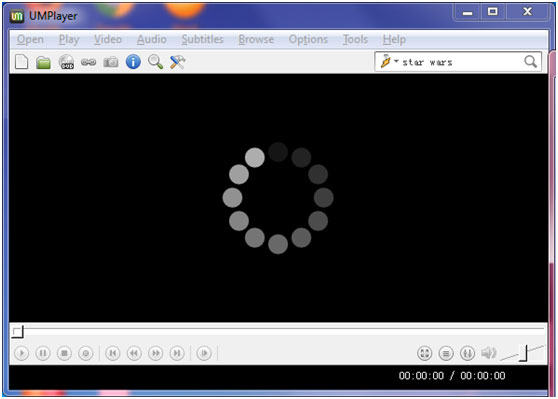Click the Record button
This screenshot has height=399, width=558.
click(86, 353)
